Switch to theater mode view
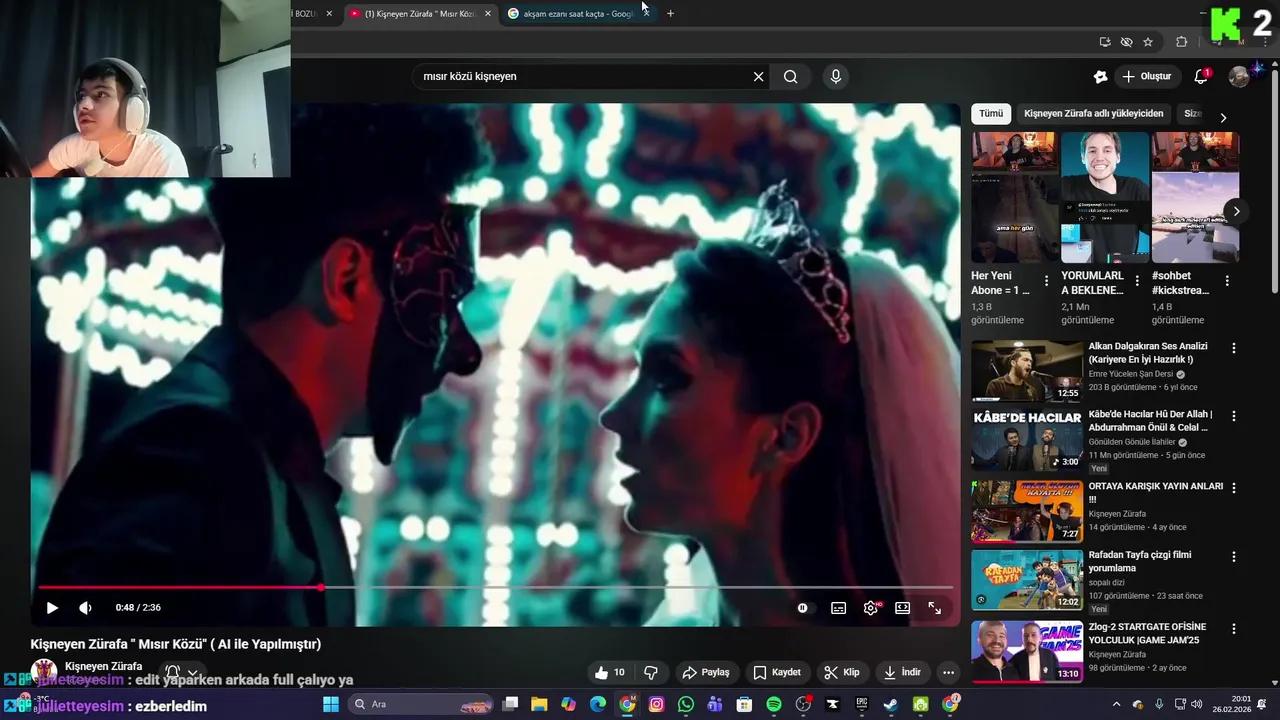The image size is (1280, 720). point(902,608)
